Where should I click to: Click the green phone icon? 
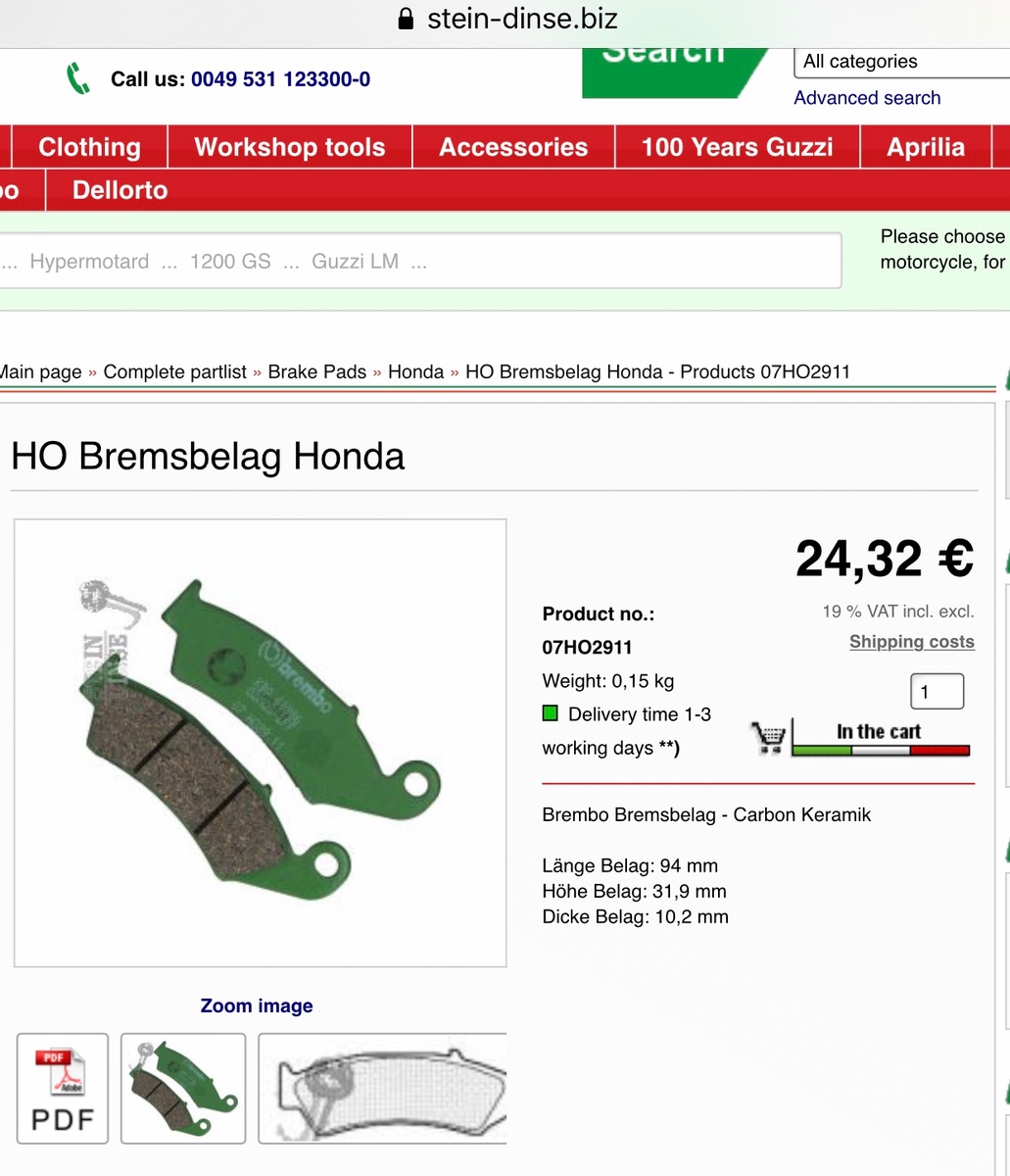[78, 78]
